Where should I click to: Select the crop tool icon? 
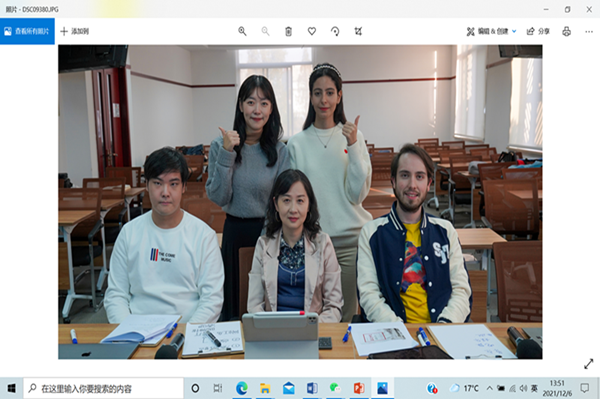click(x=358, y=31)
